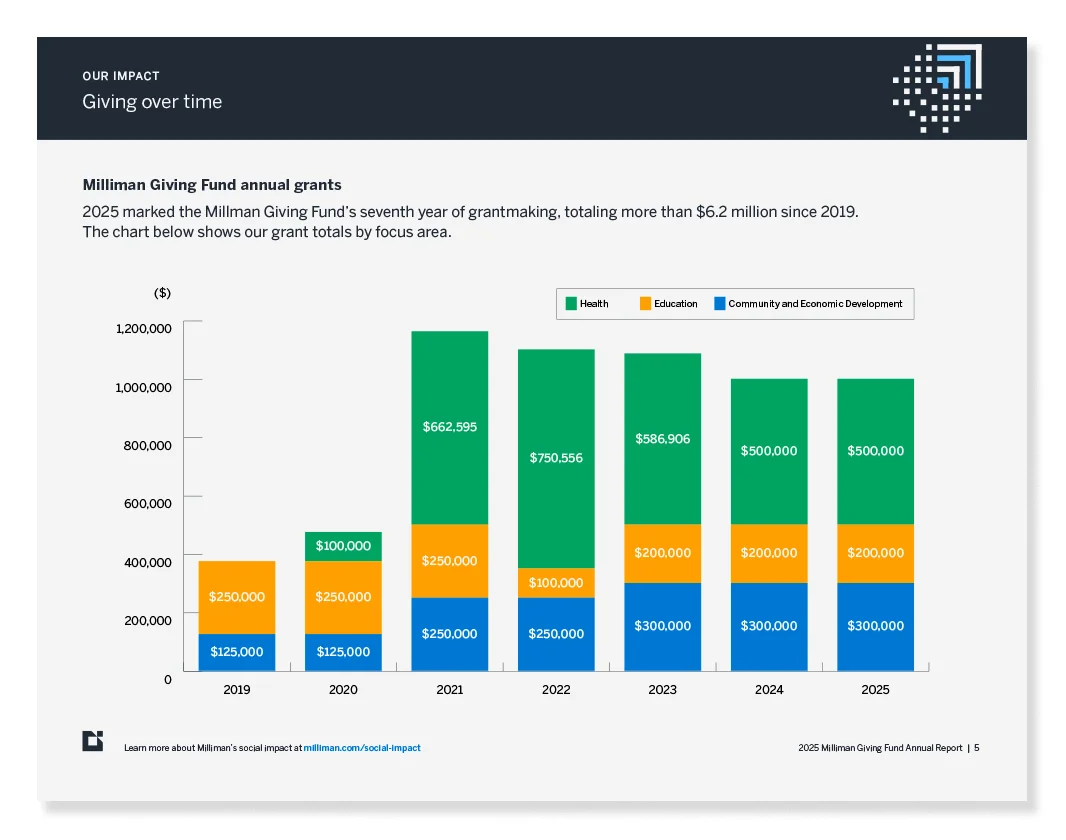Click the $250,000 Community segment for 2021
This screenshot has width=1066, height=840.
[449, 634]
